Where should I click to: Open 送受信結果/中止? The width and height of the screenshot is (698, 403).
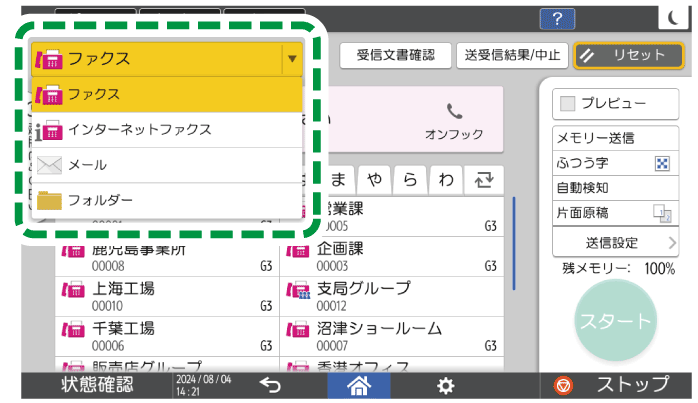512,55
